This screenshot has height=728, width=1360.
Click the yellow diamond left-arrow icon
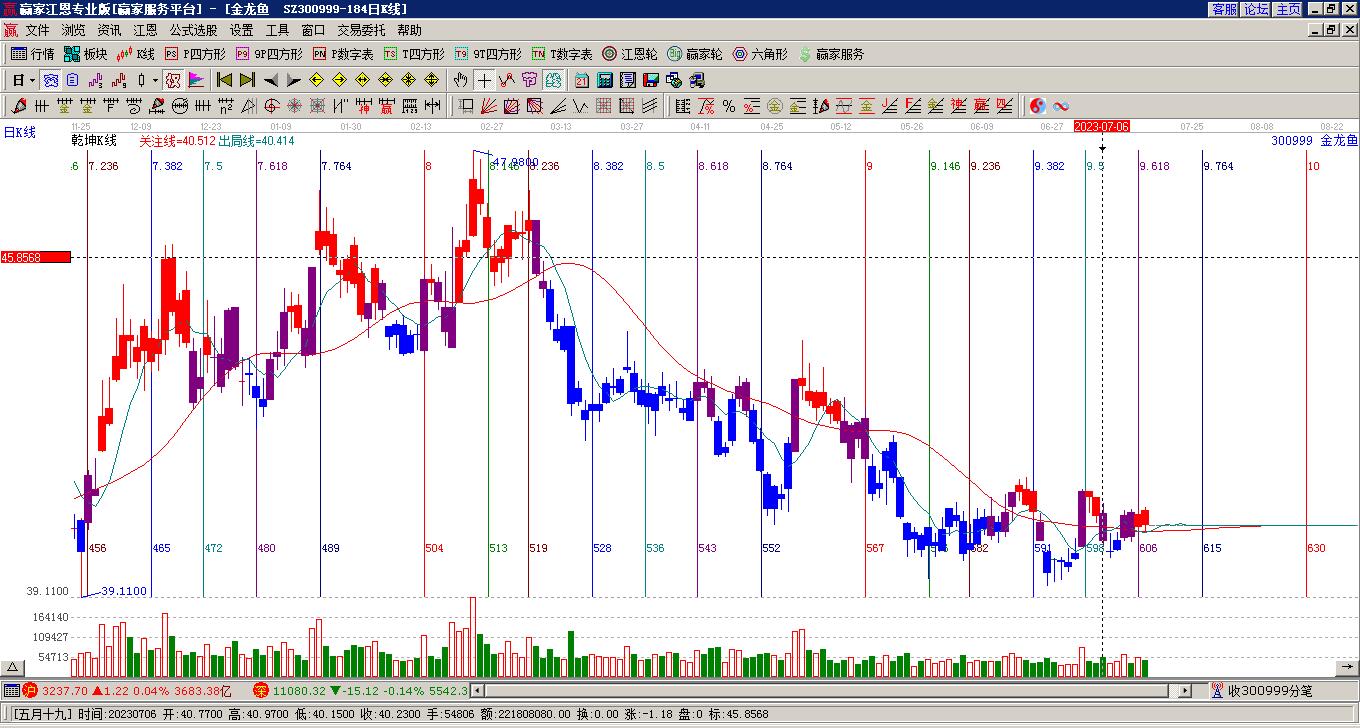(316, 80)
